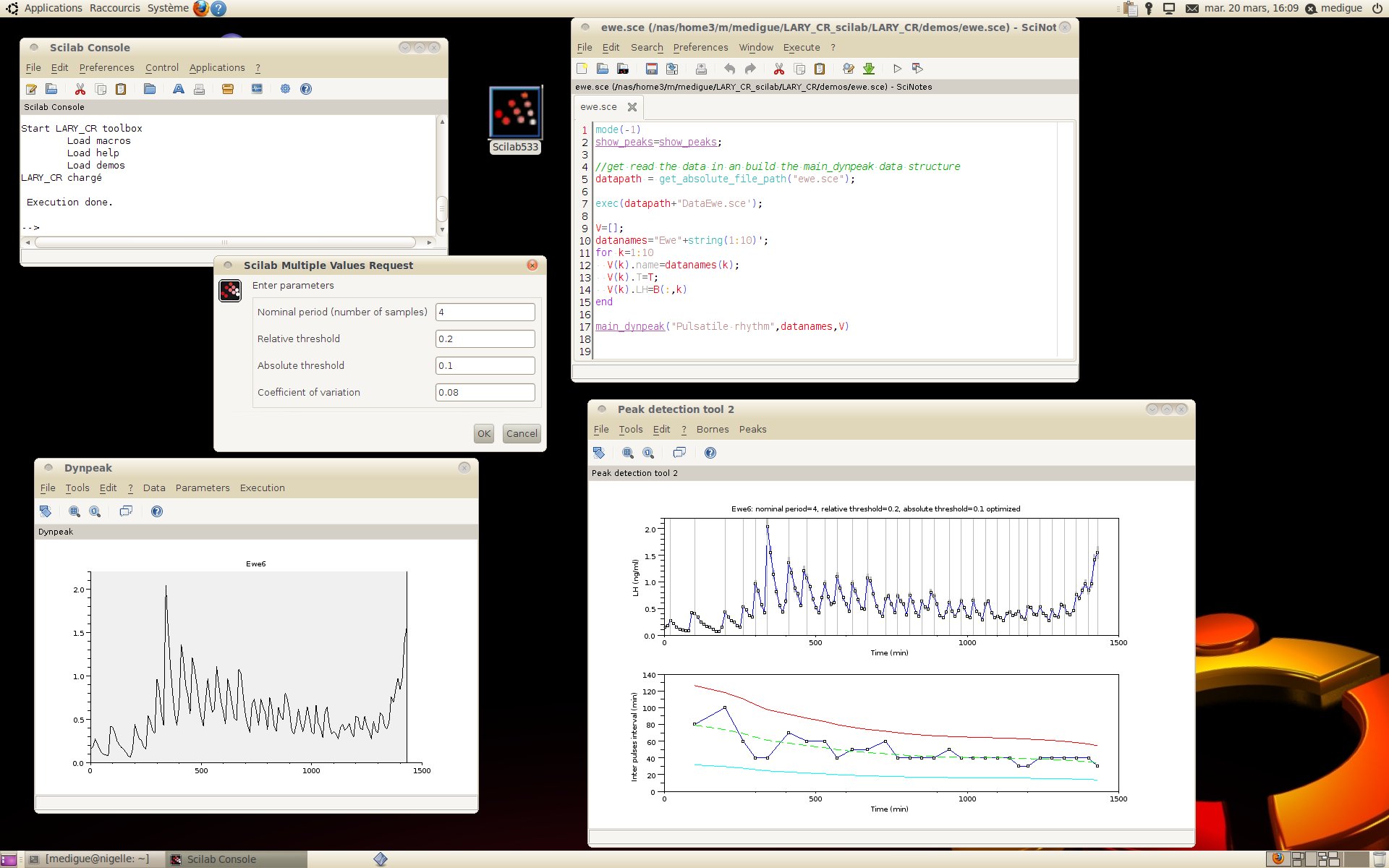Viewport: 1389px width, 868px height.
Task: Open Parameters menu in Dynpeak window
Action: [203, 488]
